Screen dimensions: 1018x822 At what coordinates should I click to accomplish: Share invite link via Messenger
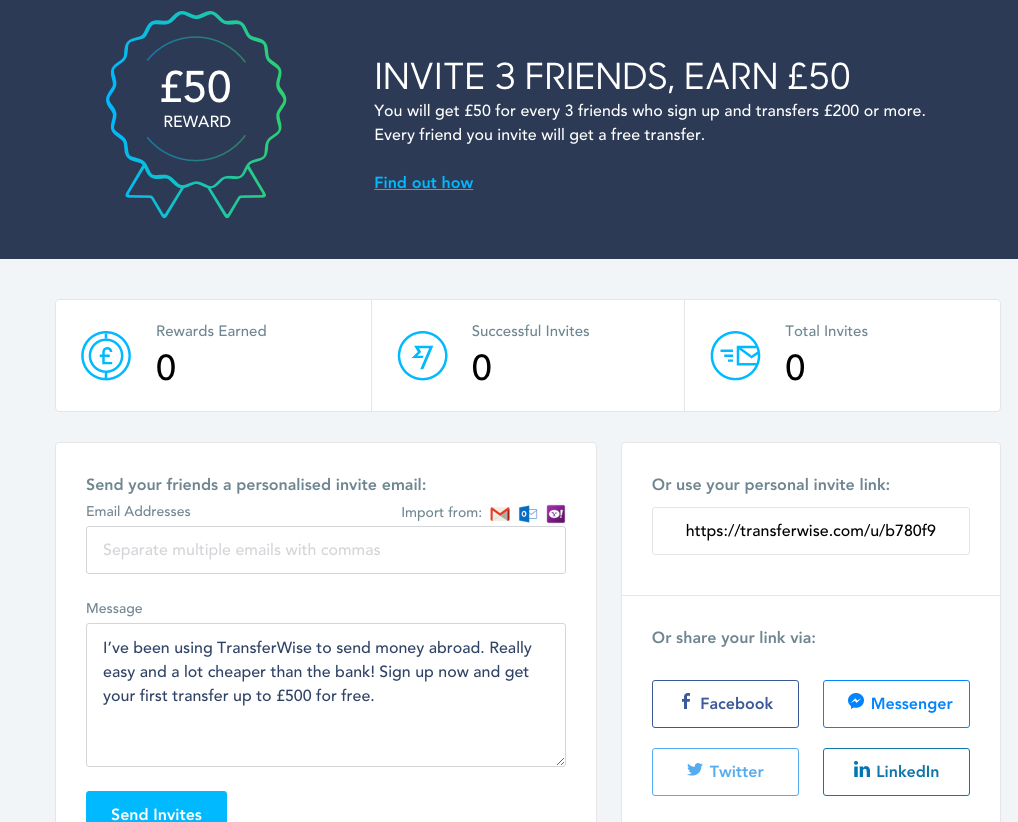point(896,704)
